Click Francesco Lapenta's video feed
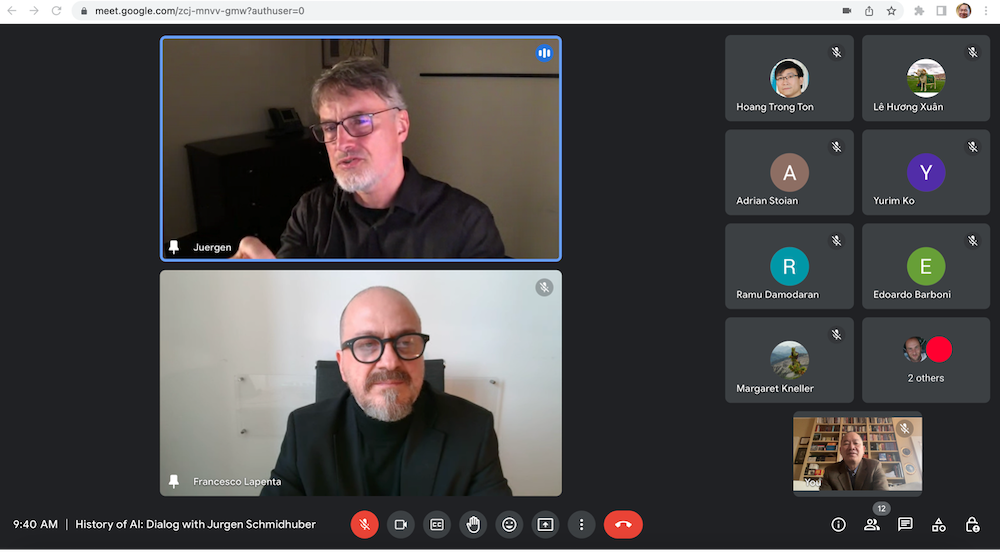The image size is (1000, 553). (x=361, y=383)
